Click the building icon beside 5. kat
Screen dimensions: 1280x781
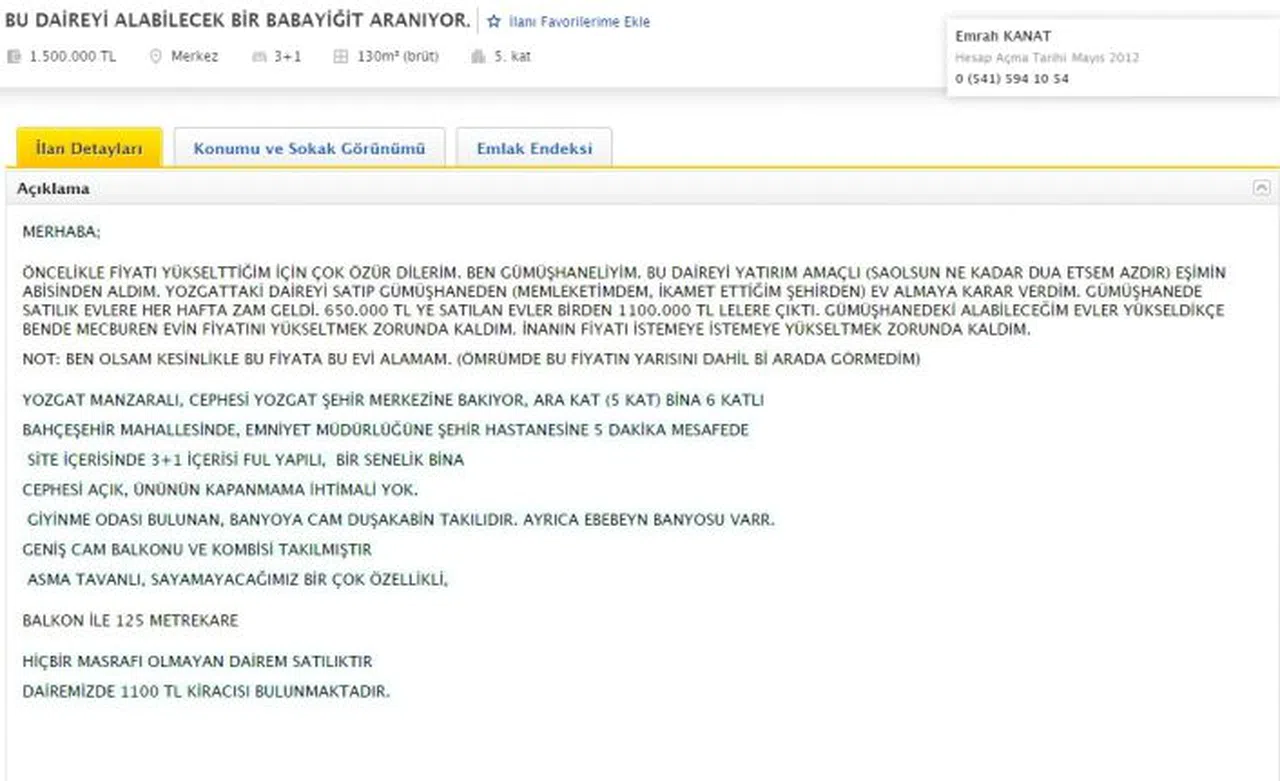point(478,57)
